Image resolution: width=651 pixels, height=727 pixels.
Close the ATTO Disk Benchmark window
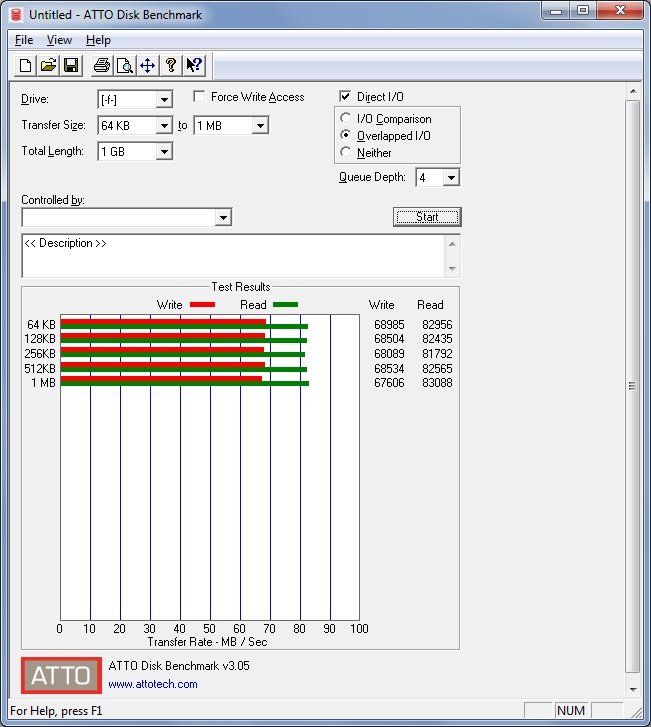pos(620,11)
